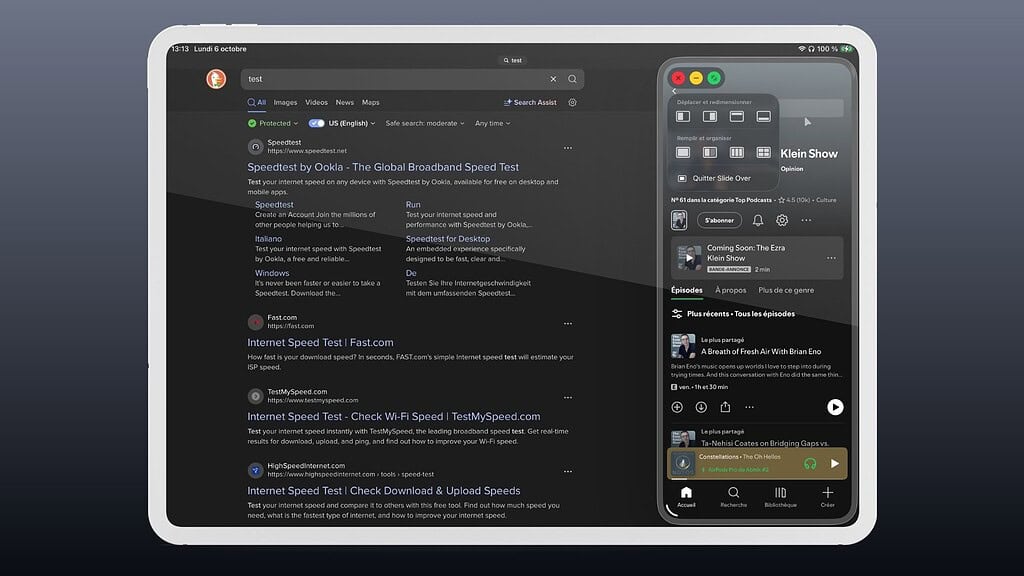Open the test address bar pill

tap(513, 60)
